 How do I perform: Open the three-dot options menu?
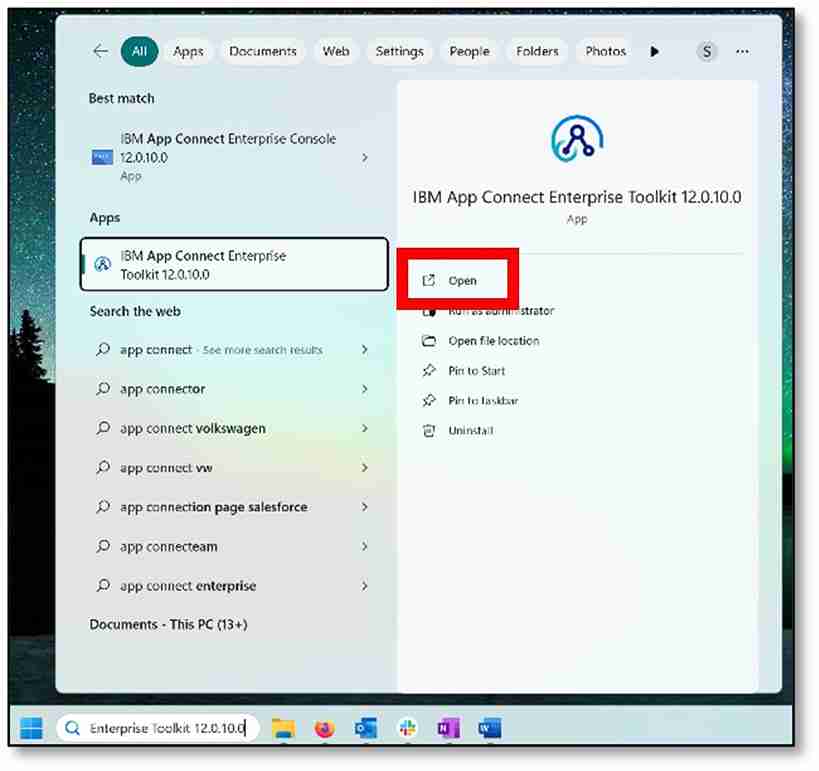742,51
